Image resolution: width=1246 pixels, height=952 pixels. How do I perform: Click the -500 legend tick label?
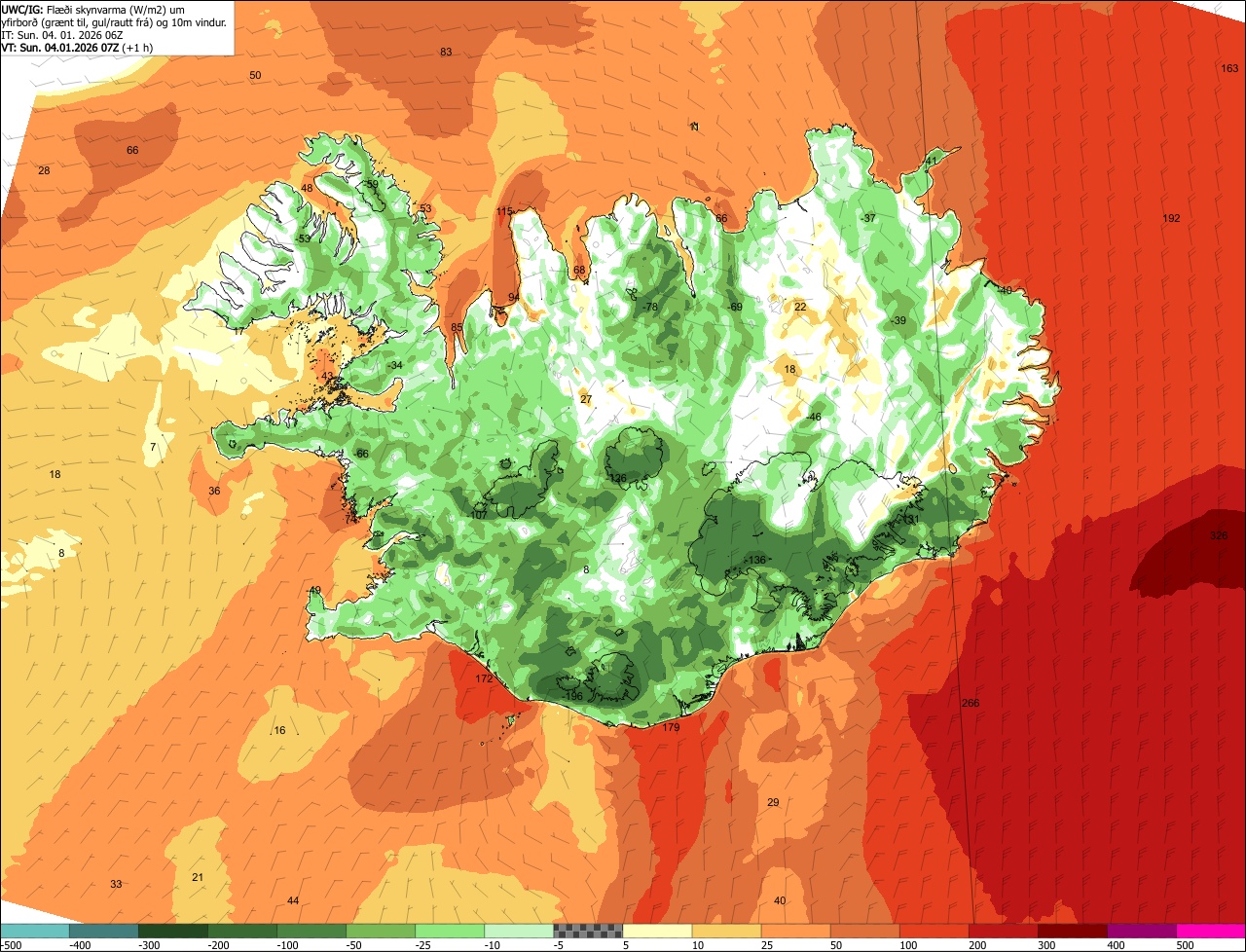[12, 944]
